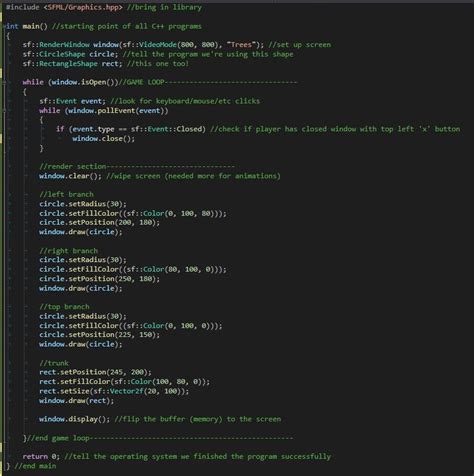Click 'while (window.pollEvent(event))' line
Viewport: 474px width, 476px height.
click(x=104, y=110)
